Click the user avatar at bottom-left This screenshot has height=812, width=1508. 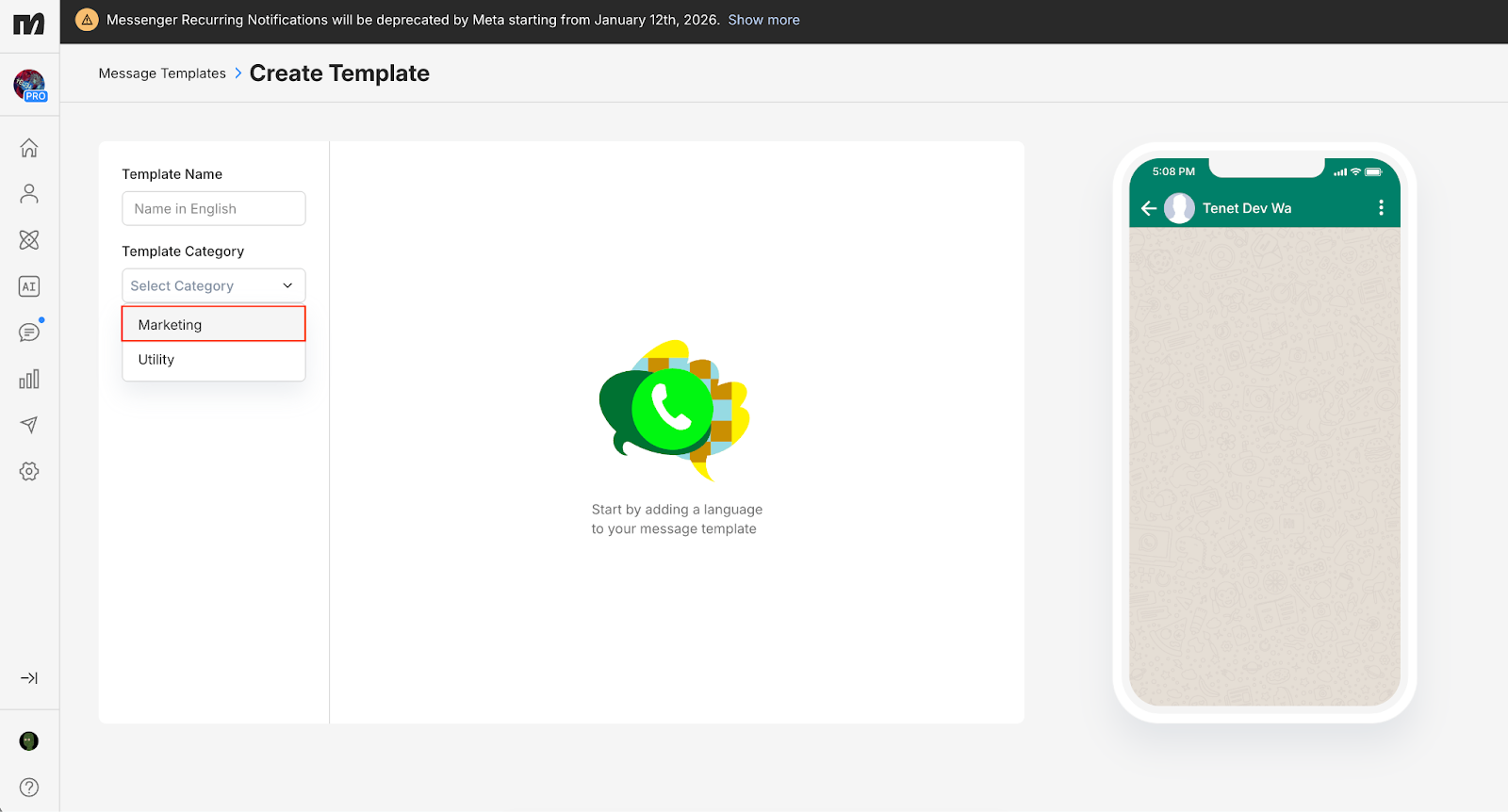[29, 741]
